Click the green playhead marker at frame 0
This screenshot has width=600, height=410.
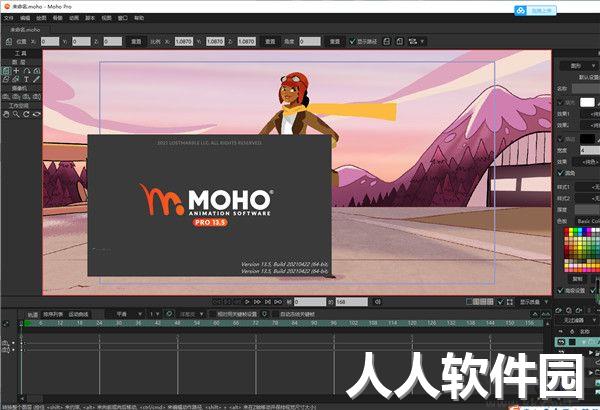click(28, 323)
